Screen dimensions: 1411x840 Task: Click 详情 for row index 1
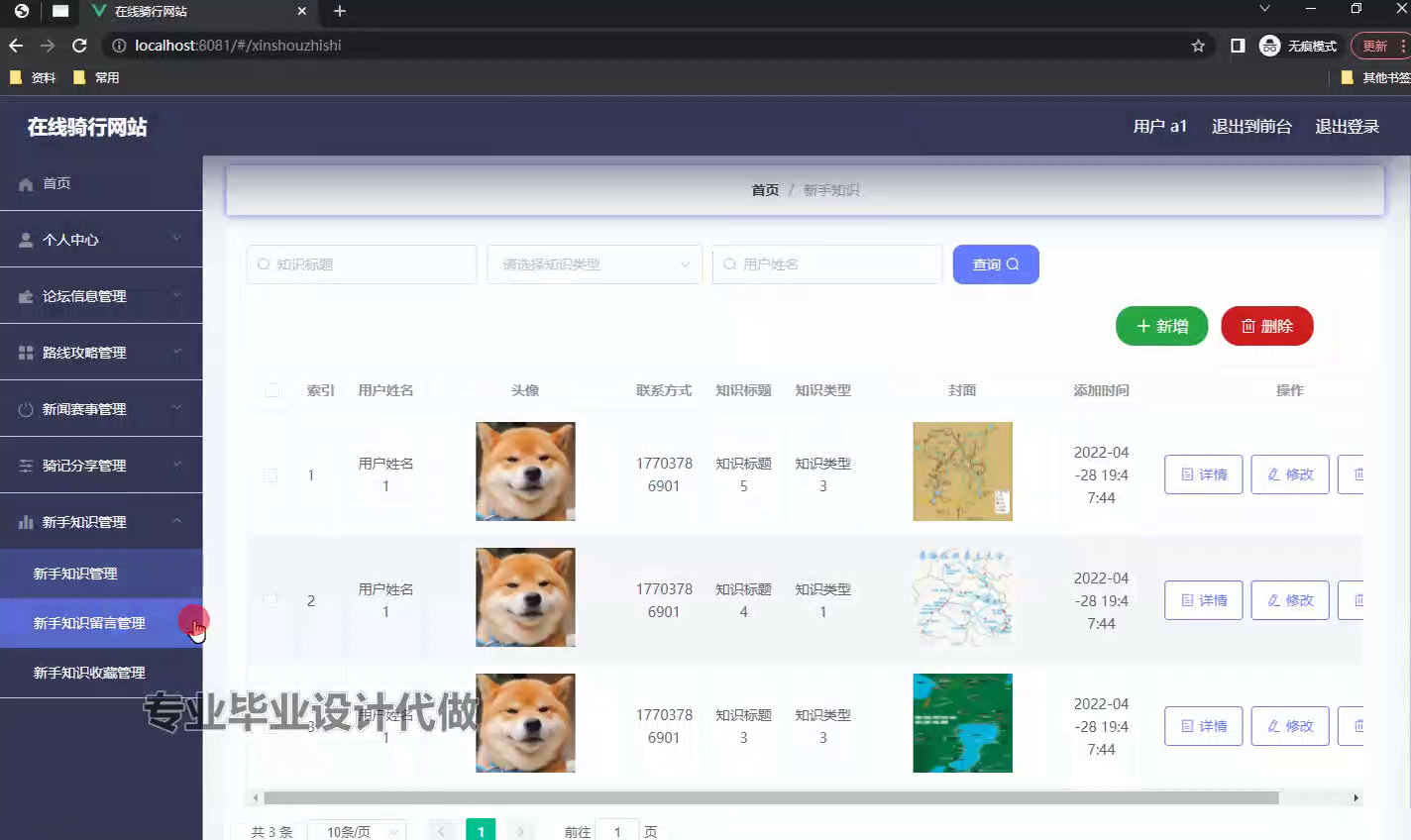point(1204,474)
